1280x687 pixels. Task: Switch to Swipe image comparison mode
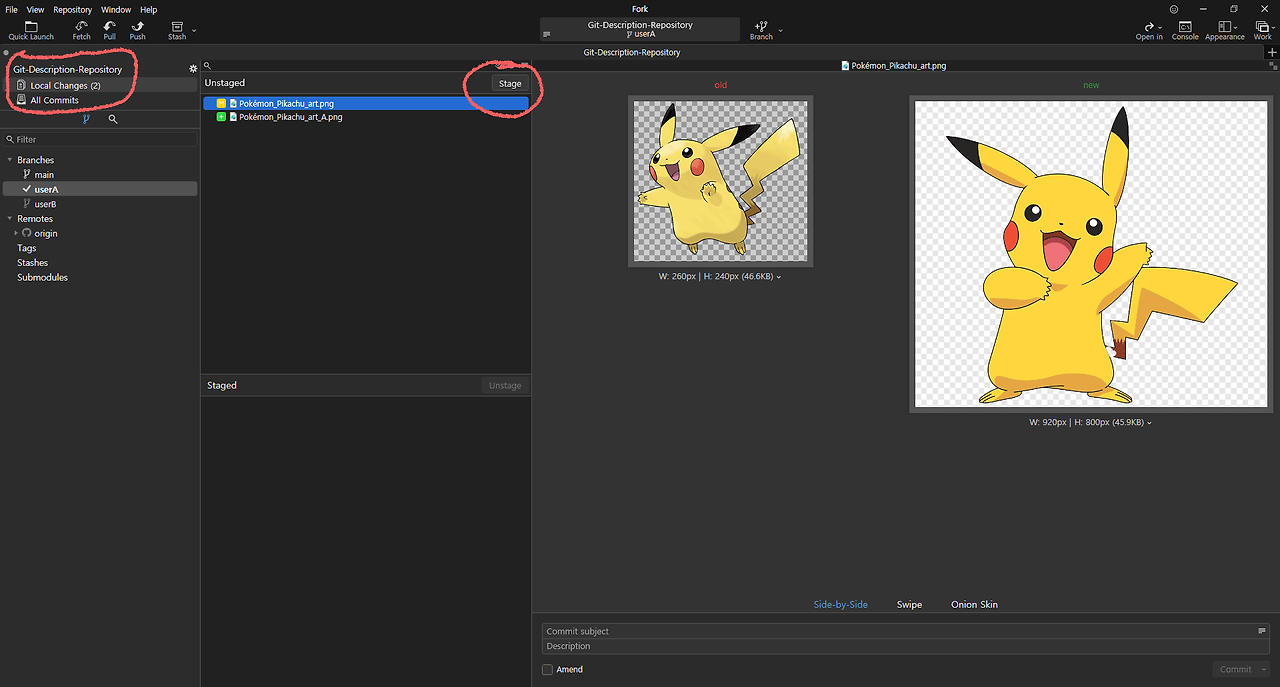tap(909, 604)
